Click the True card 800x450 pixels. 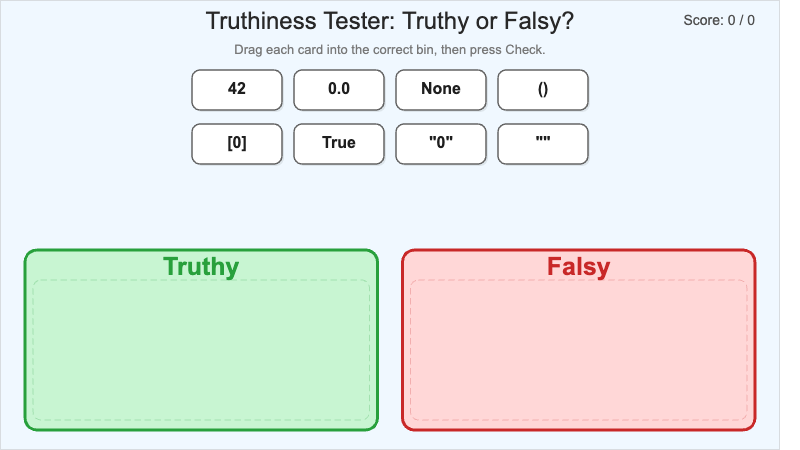339,143
